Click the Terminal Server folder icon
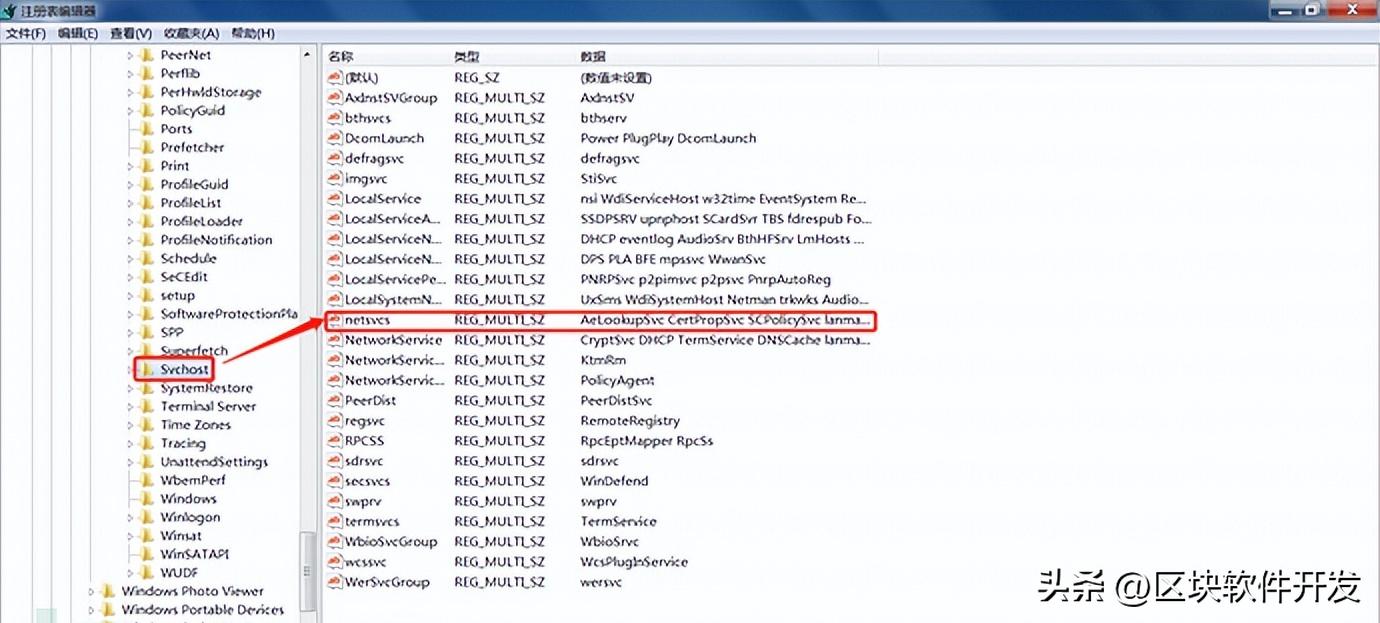 coord(147,406)
